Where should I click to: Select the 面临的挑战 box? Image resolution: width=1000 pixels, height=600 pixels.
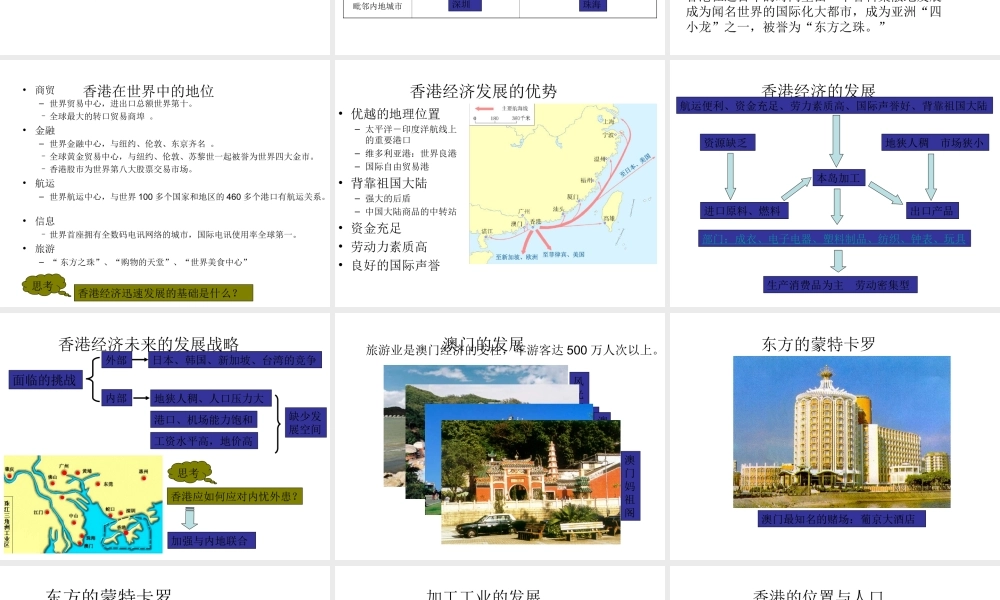pos(45,380)
